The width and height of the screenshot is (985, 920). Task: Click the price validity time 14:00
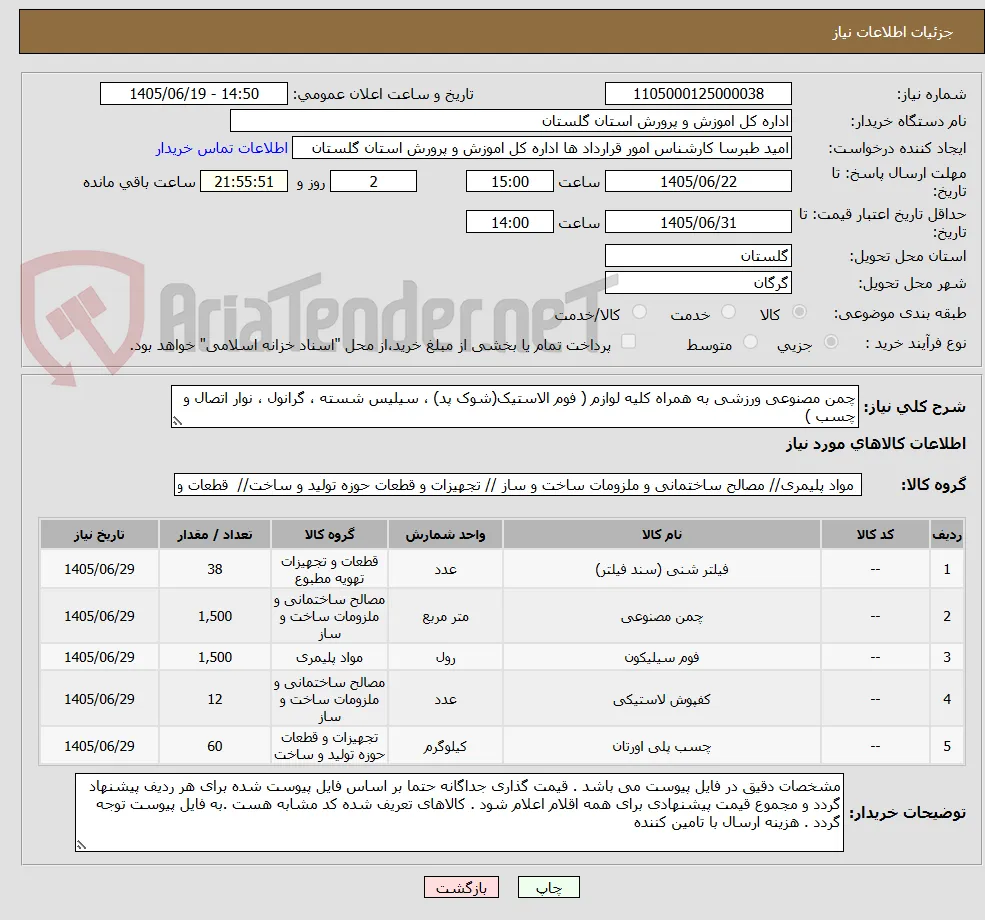click(509, 222)
